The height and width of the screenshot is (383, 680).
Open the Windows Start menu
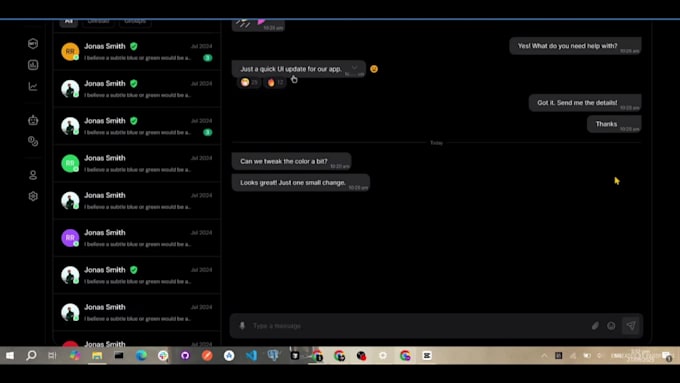point(10,356)
